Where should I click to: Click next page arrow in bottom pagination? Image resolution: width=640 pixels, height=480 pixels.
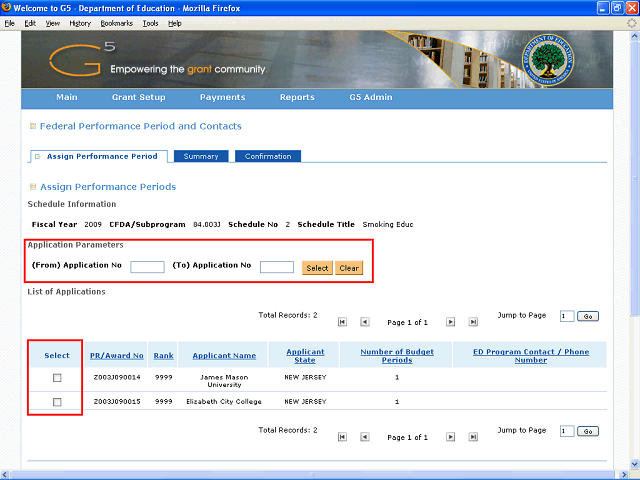[450, 437]
